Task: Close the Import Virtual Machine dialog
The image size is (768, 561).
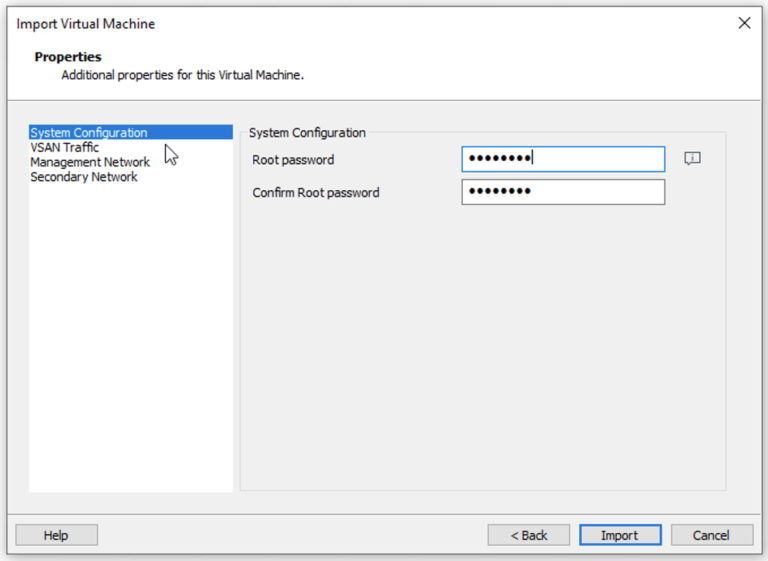Action: click(x=744, y=23)
